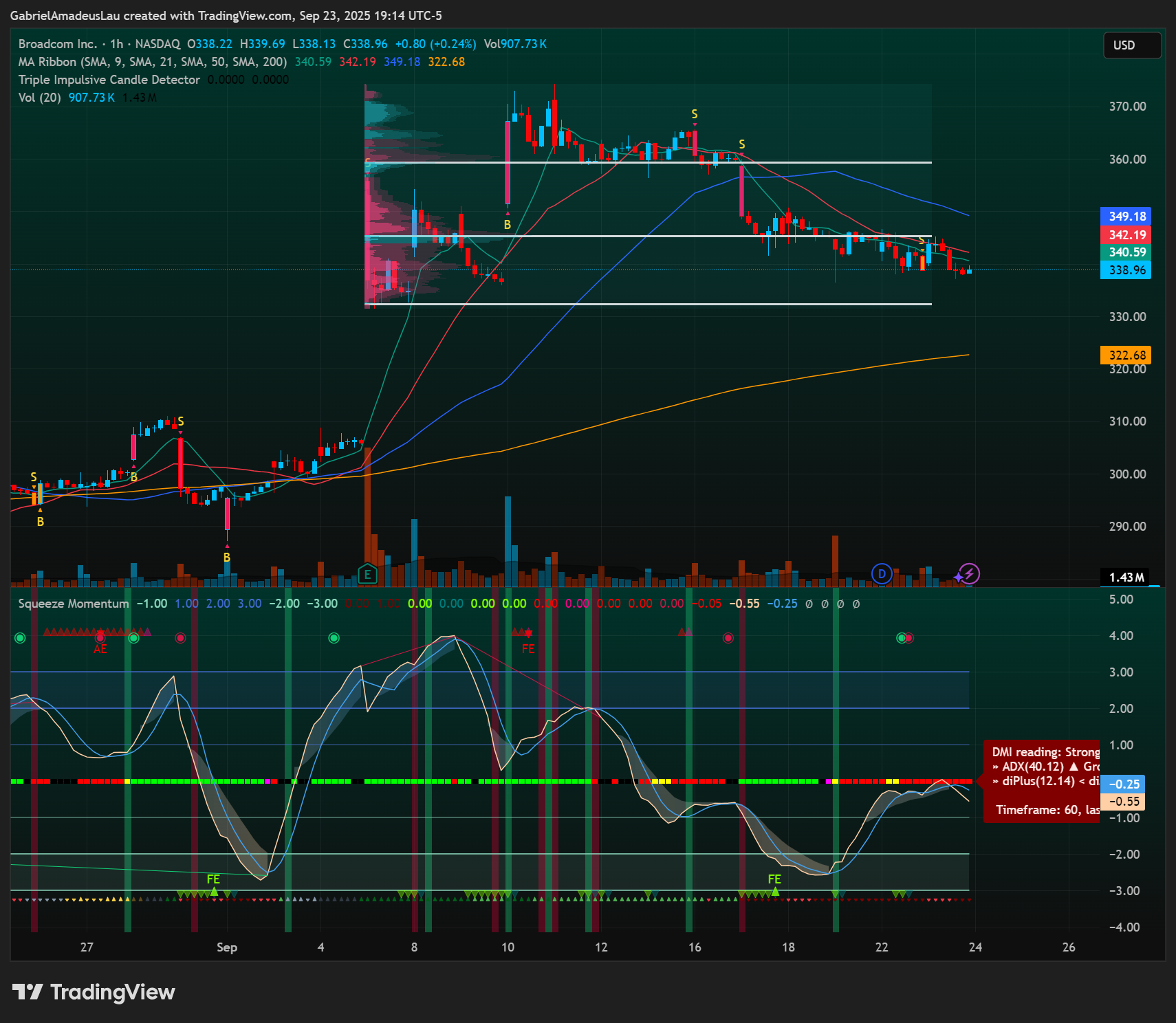Select the MA Ribbon indicator legend

(153, 62)
